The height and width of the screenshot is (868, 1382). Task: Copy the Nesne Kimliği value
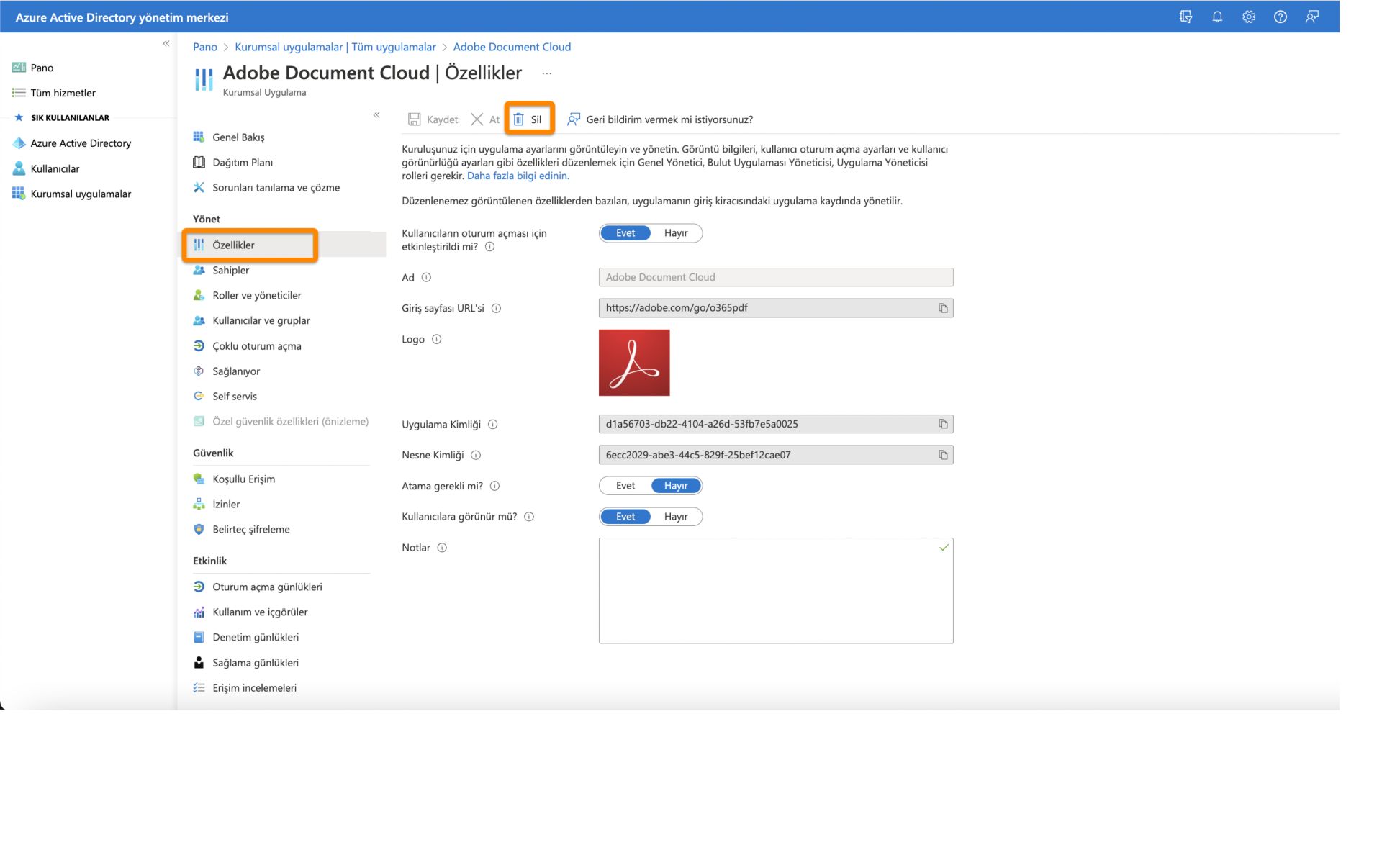click(x=943, y=455)
